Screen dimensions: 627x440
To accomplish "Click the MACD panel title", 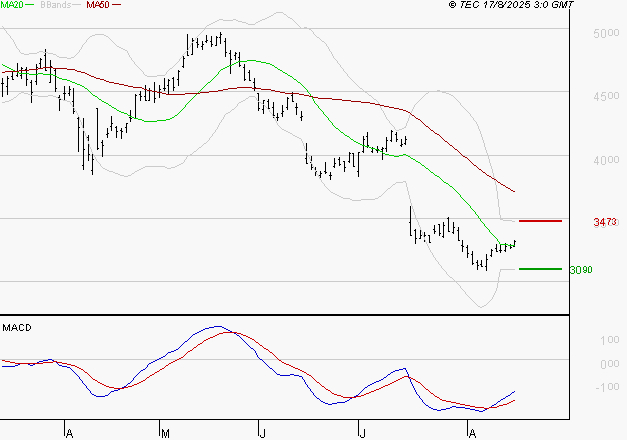I will 17,327.
